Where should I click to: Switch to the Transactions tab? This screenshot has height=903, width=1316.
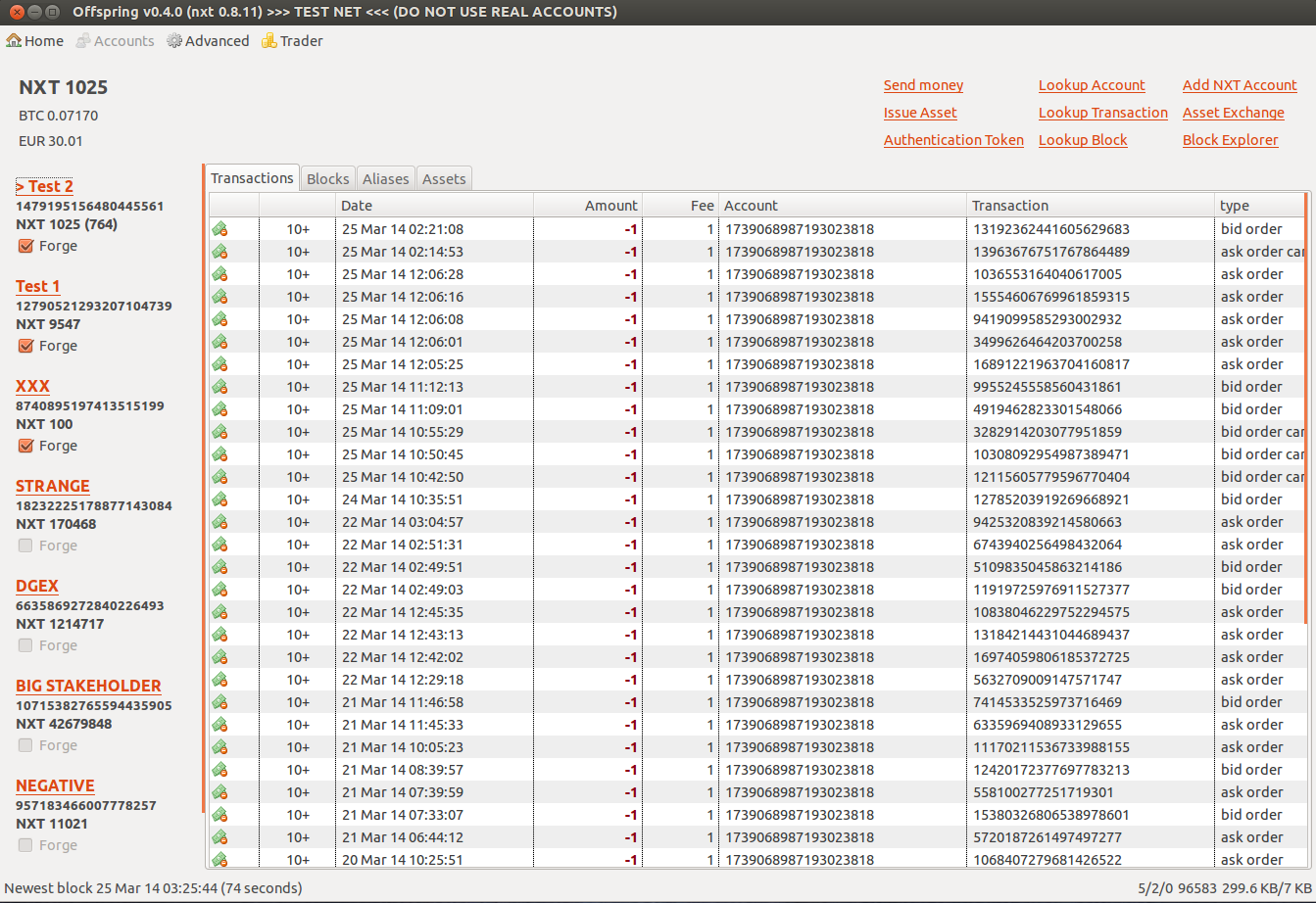tap(252, 178)
